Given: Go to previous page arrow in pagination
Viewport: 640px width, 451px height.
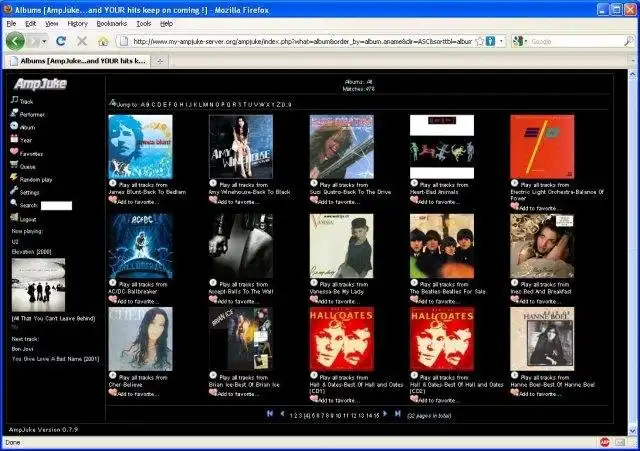Looking at the screenshot, I should [282, 413].
